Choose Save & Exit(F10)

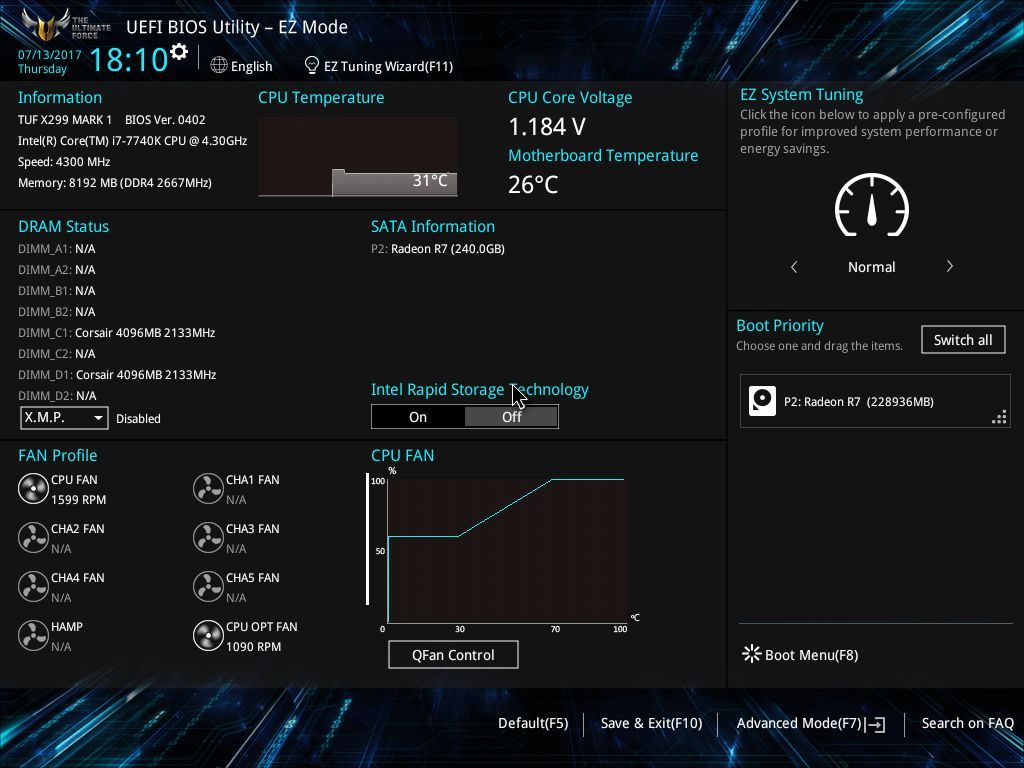tap(651, 723)
